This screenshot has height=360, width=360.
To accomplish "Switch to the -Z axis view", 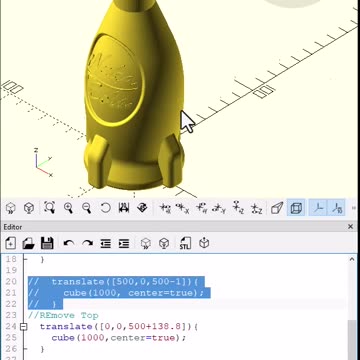I will coord(256,208).
